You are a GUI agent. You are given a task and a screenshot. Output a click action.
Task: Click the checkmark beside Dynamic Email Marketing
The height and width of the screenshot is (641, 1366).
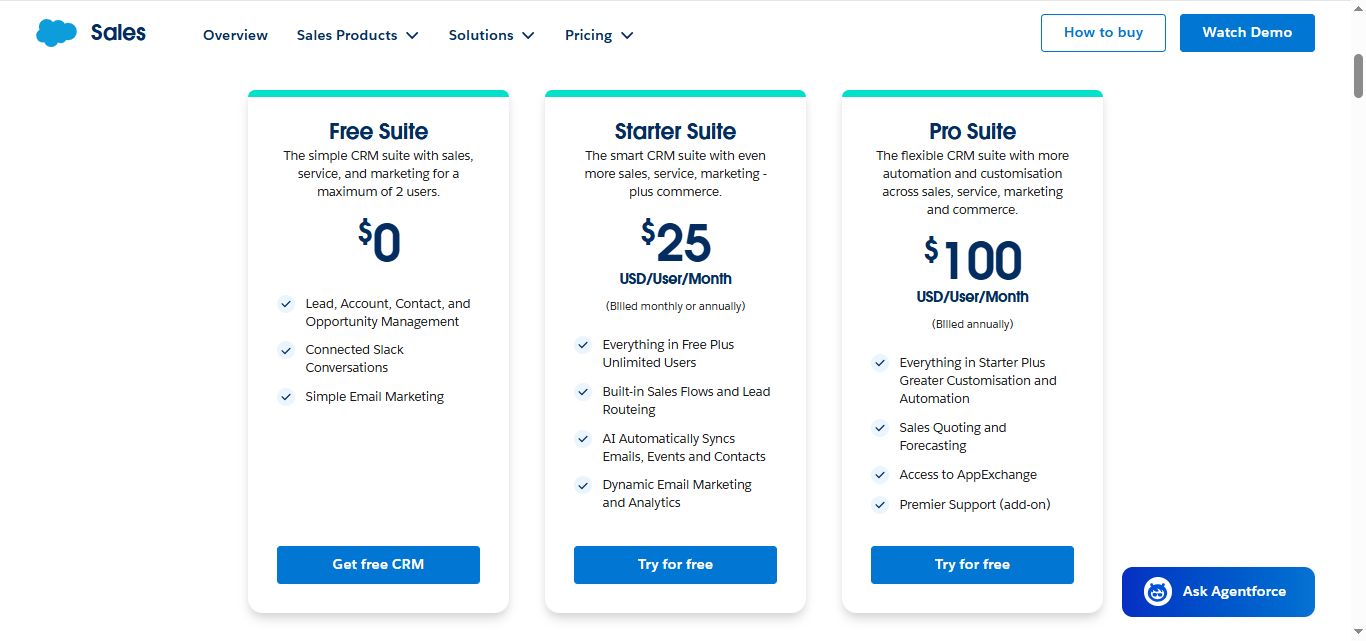[x=583, y=486]
